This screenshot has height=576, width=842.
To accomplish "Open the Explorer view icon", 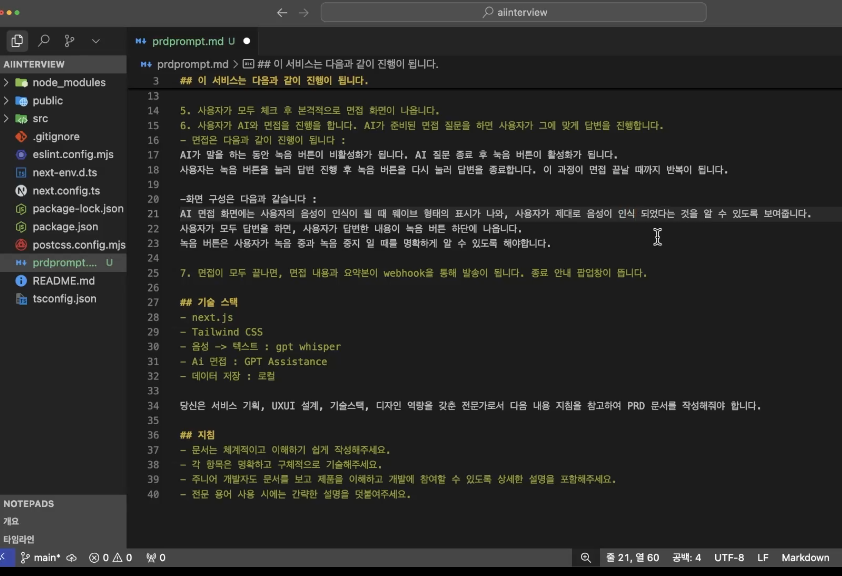I will click(x=17, y=40).
